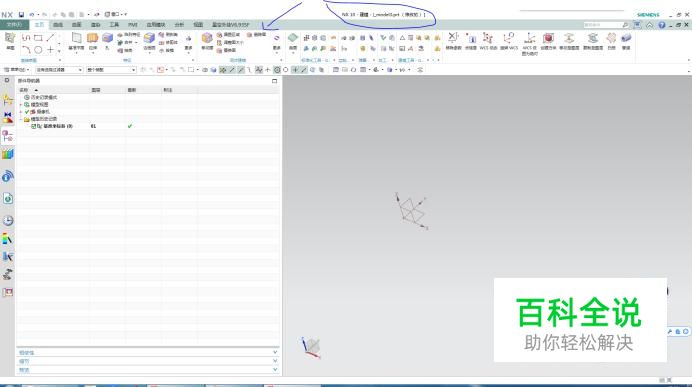
Task: Open the Sketch (草图) tool
Action: pyautogui.click(x=10, y=40)
